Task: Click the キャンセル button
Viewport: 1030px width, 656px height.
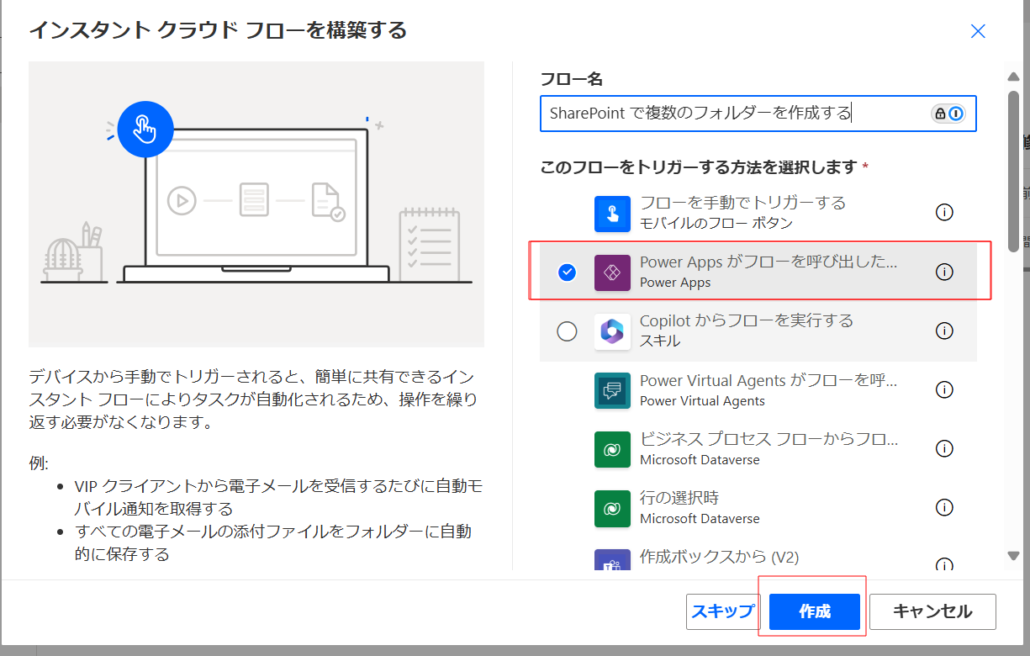Action: (x=932, y=612)
